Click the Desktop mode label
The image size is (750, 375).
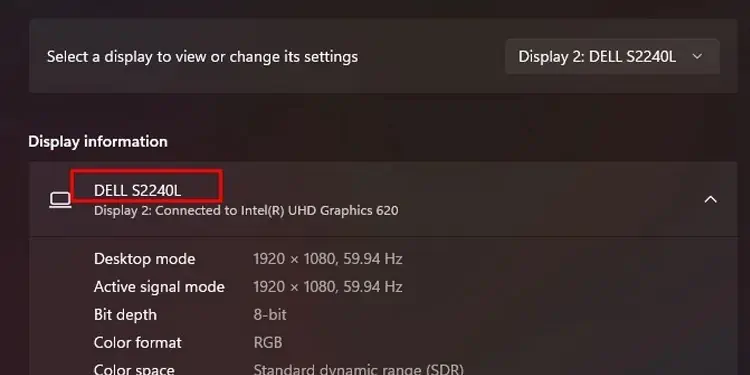point(144,259)
